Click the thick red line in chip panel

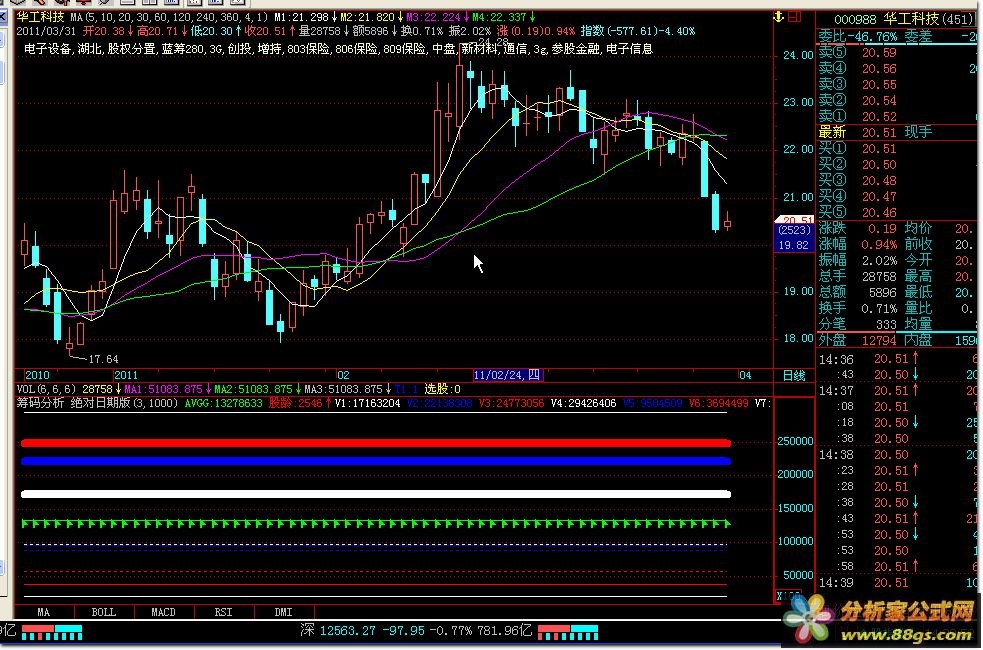click(x=376, y=443)
